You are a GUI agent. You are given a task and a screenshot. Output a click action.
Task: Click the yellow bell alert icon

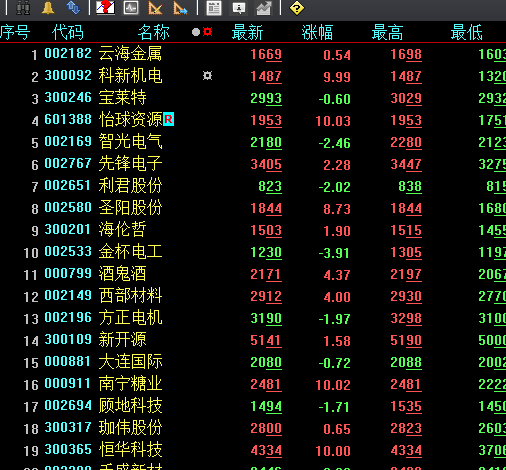(x=48, y=8)
